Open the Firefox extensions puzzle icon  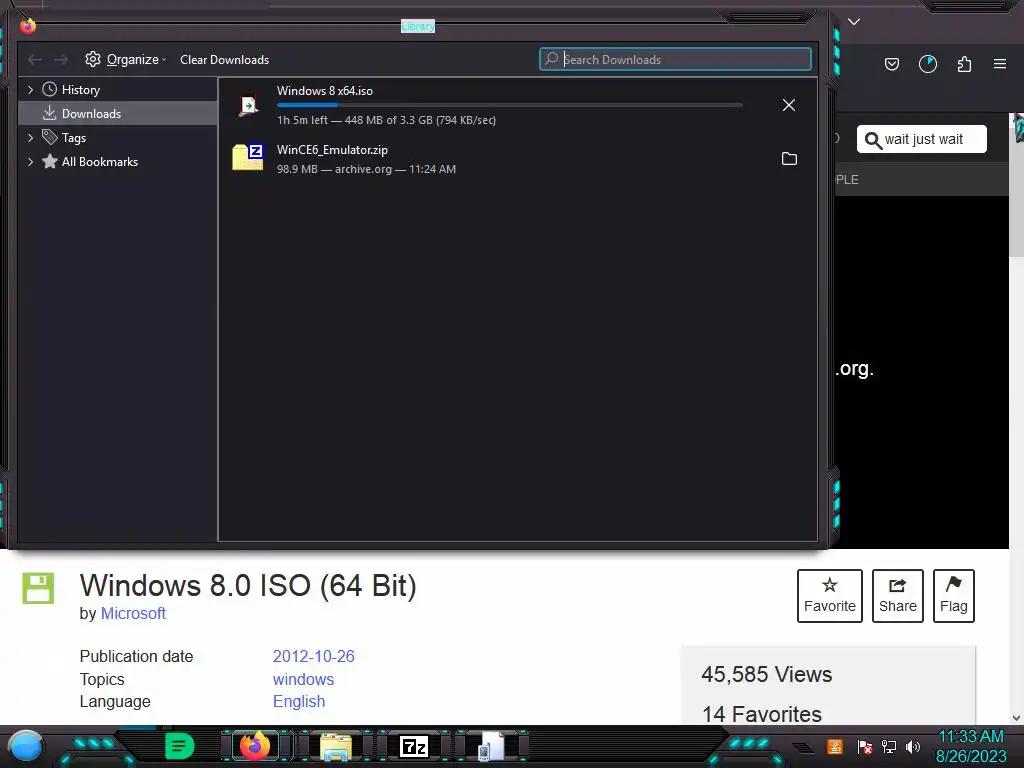point(964,64)
